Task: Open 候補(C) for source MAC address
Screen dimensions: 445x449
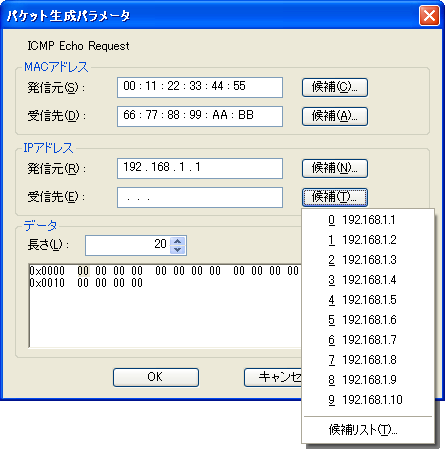Action: (x=335, y=87)
